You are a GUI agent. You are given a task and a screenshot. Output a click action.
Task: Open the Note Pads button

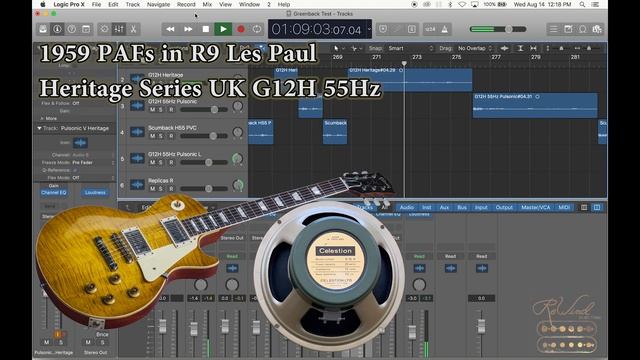pyautogui.click(x=568, y=29)
